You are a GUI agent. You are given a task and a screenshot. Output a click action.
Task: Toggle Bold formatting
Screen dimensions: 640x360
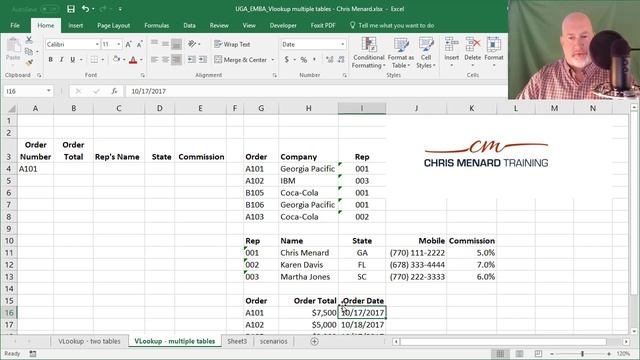pyautogui.click(x=51, y=60)
